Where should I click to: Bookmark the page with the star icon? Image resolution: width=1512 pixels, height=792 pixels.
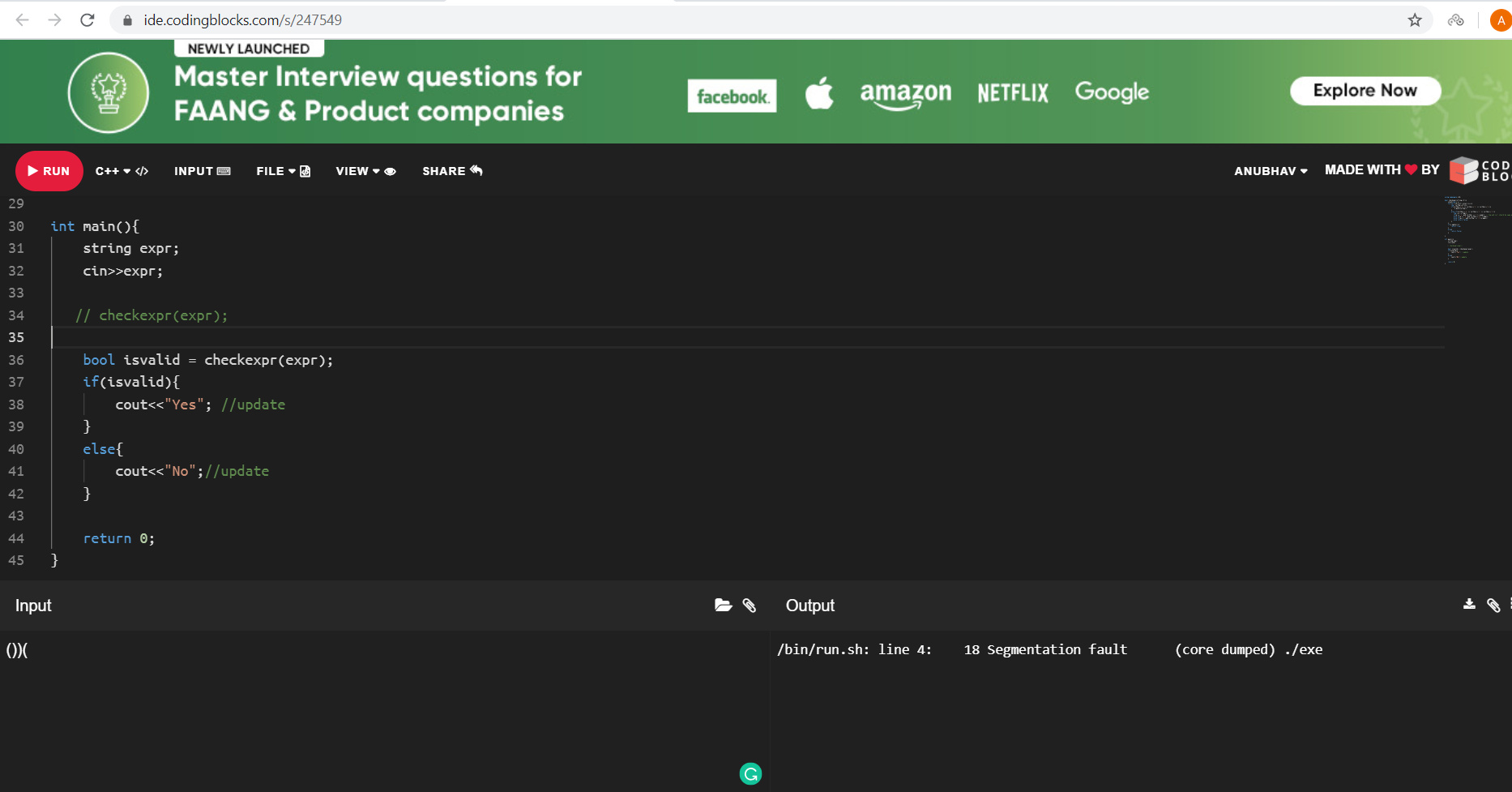(x=1415, y=20)
